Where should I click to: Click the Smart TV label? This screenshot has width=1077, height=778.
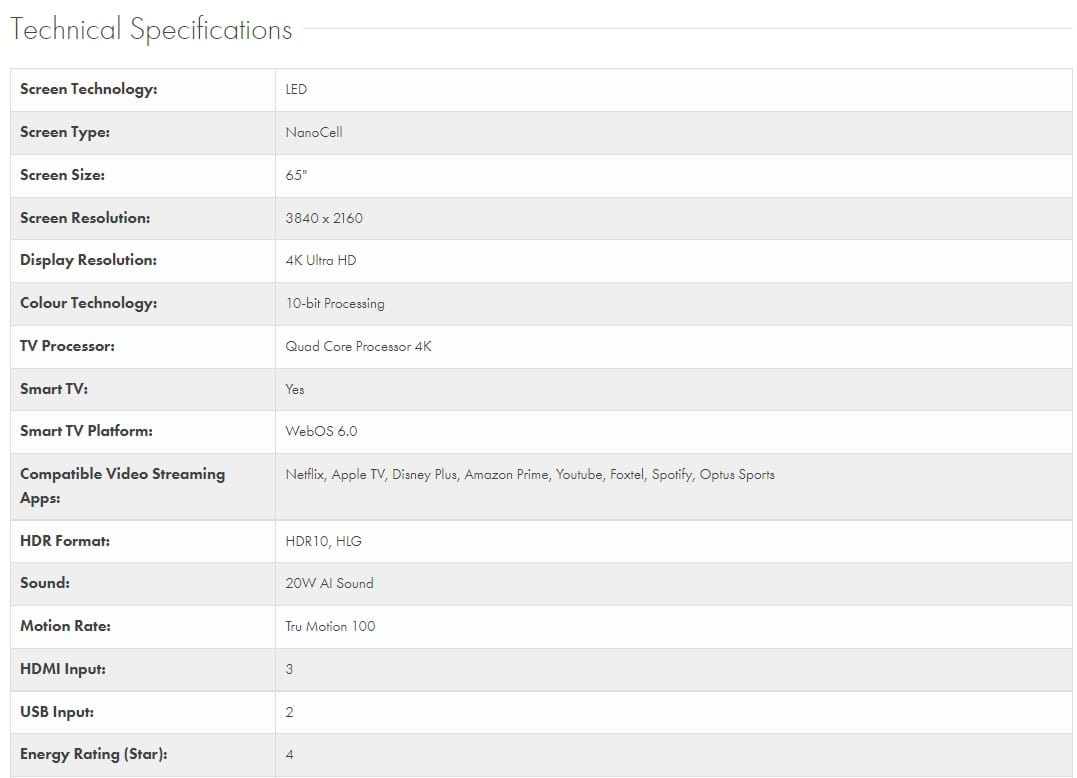54,389
